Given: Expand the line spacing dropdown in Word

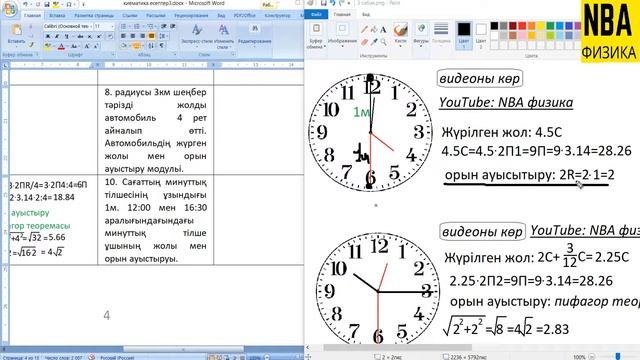Looking at the screenshot, I should point(163,36).
